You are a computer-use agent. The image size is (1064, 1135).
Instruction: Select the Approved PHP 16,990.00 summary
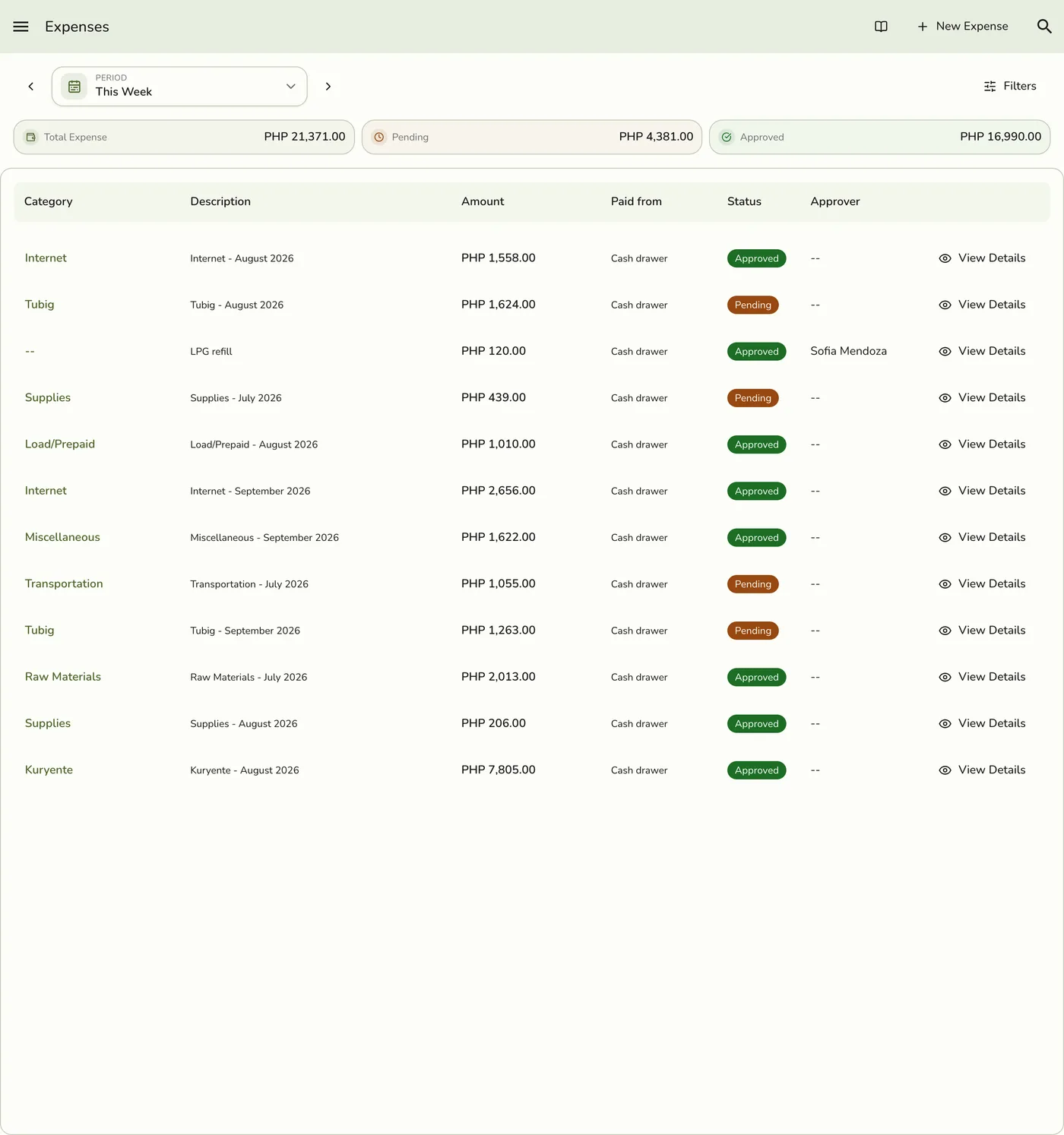pyautogui.click(x=880, y=138)
